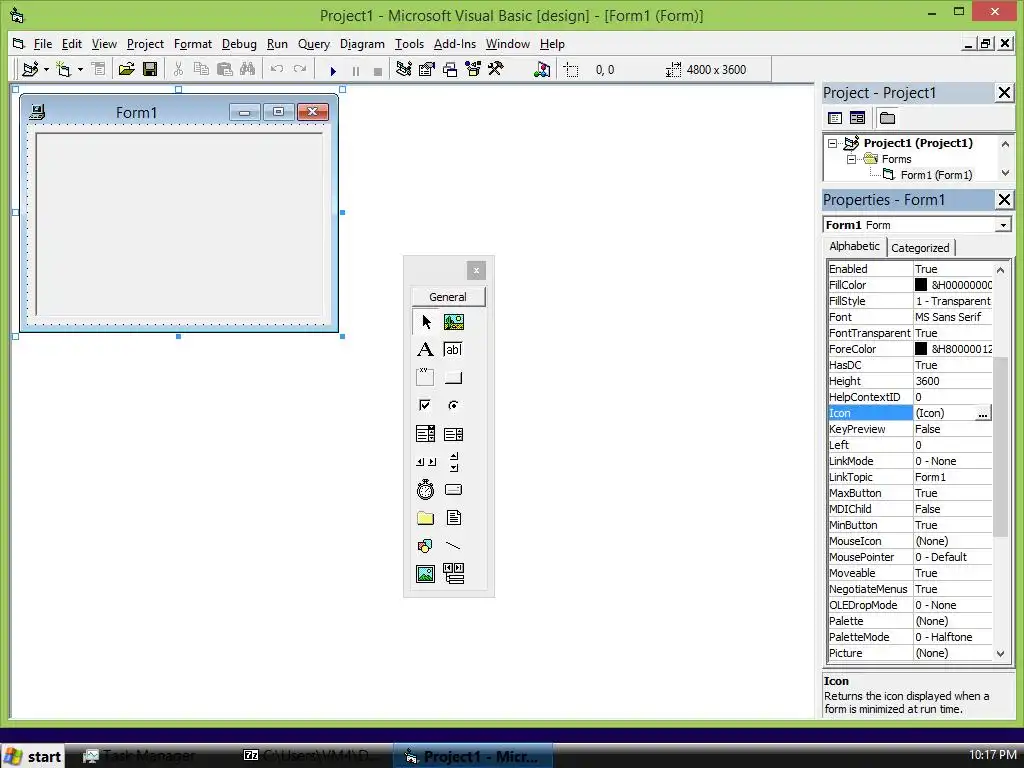Image resolution: width=1024 pixels, height=768 pixels.
Task: Click the Windows start button
Action: coord(33,756)
